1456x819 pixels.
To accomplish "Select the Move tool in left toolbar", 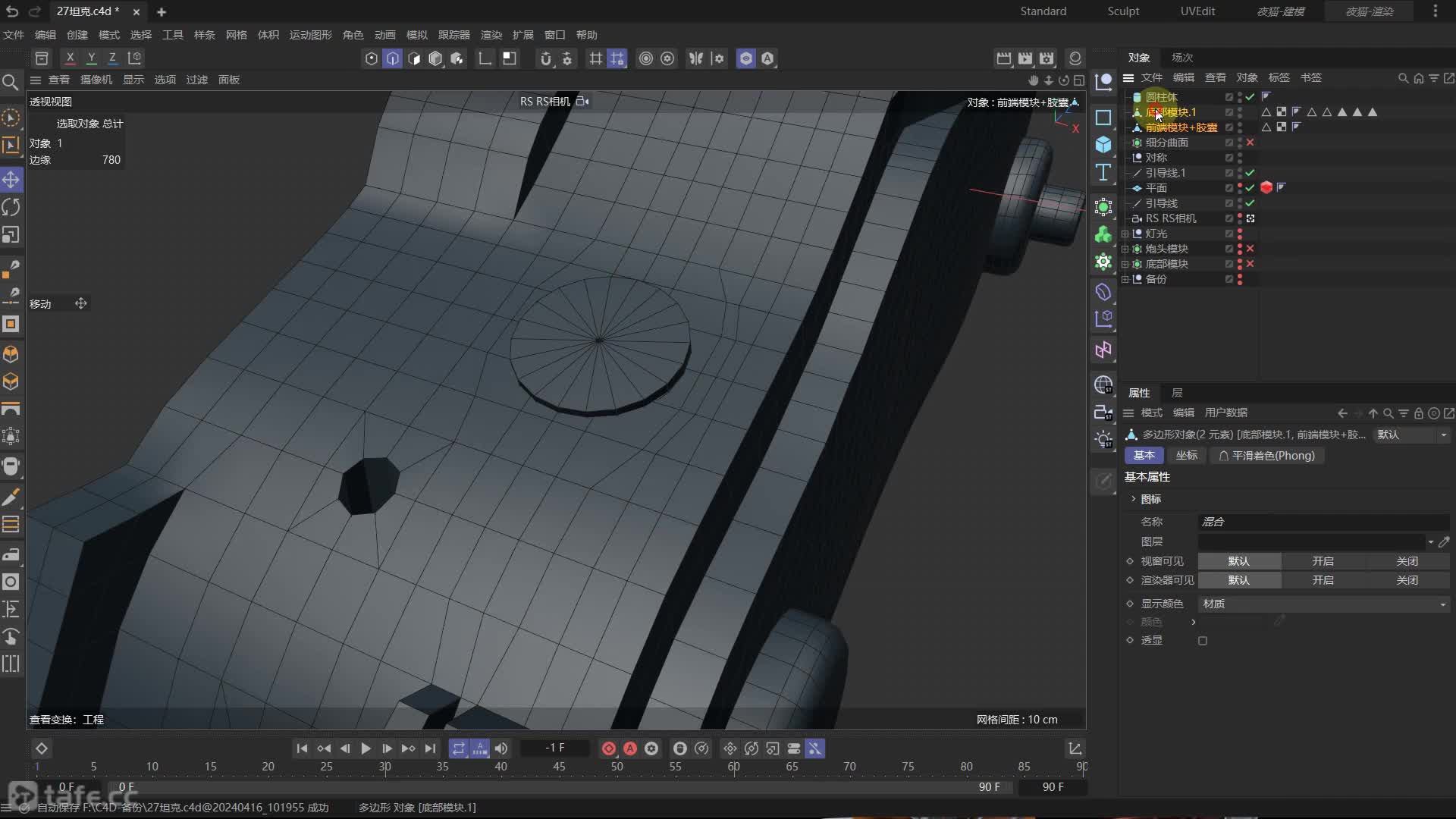I will coord(11,180).
